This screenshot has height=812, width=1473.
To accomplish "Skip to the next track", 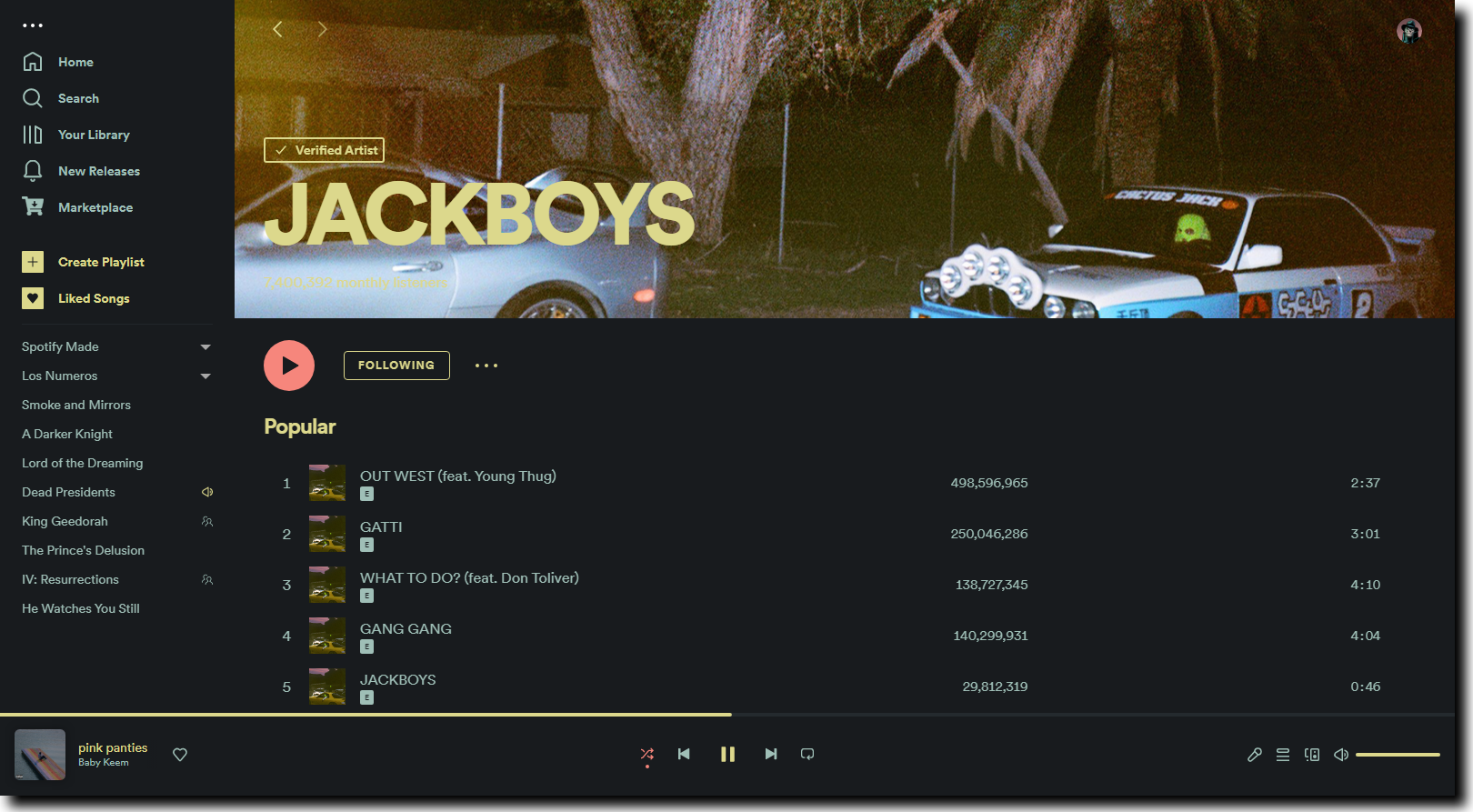I will pos(771,754).
